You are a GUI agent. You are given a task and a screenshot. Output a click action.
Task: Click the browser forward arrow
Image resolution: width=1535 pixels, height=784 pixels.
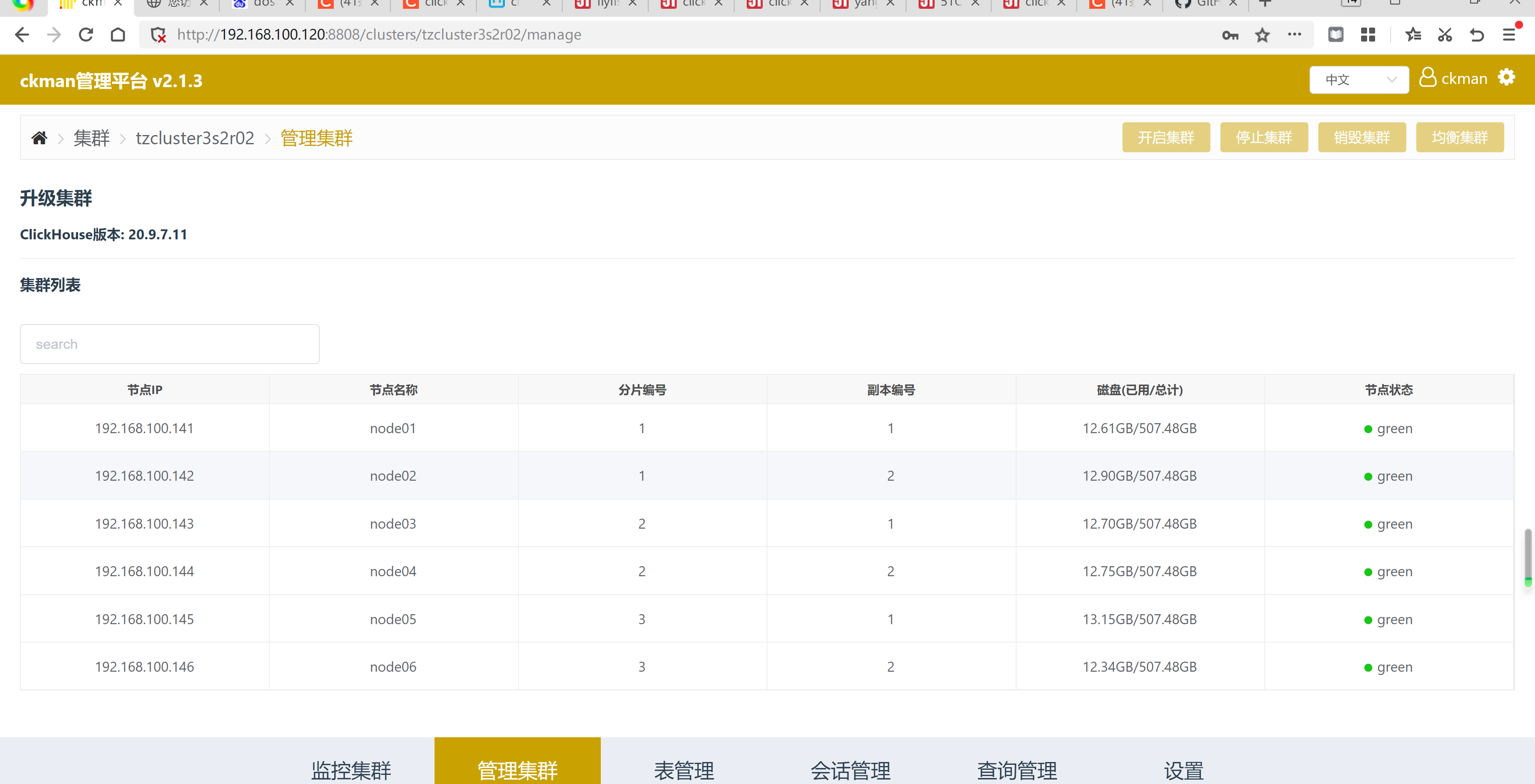pos(54,35)
